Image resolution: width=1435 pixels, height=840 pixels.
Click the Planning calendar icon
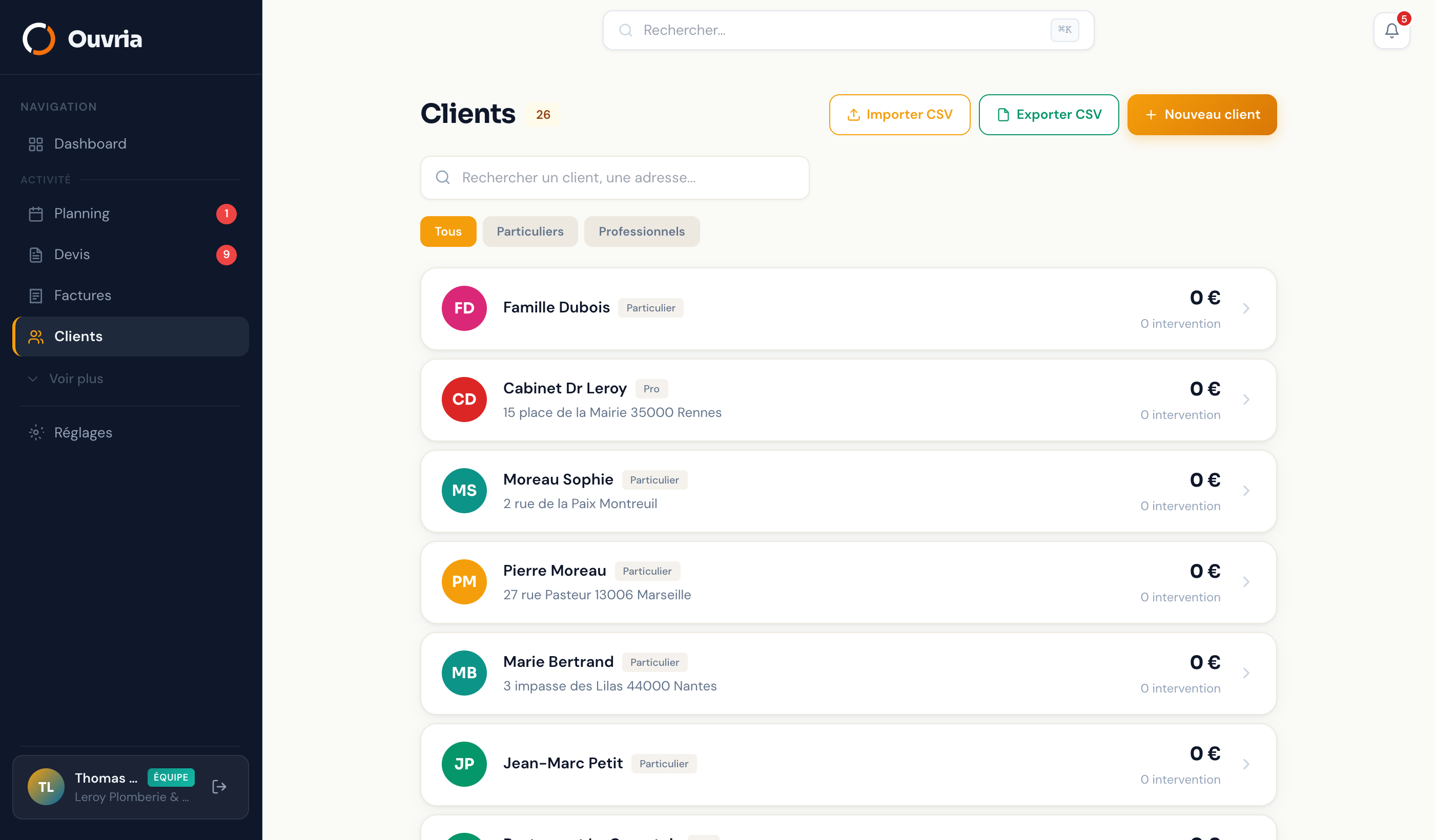pyautogui.click(x=36, y=214)
